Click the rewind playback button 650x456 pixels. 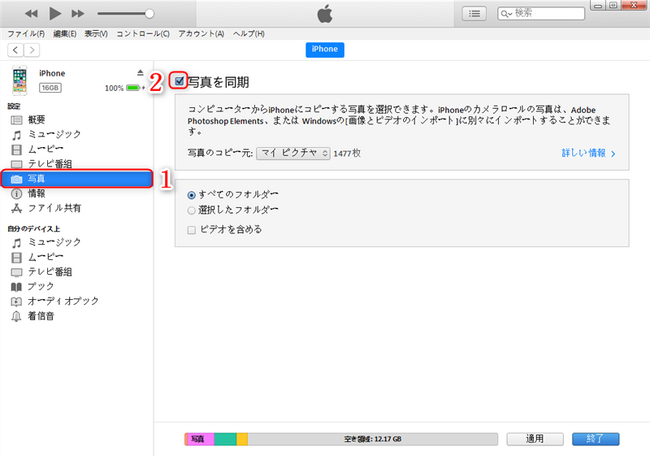pyautogui.click(x=31, y=14)
